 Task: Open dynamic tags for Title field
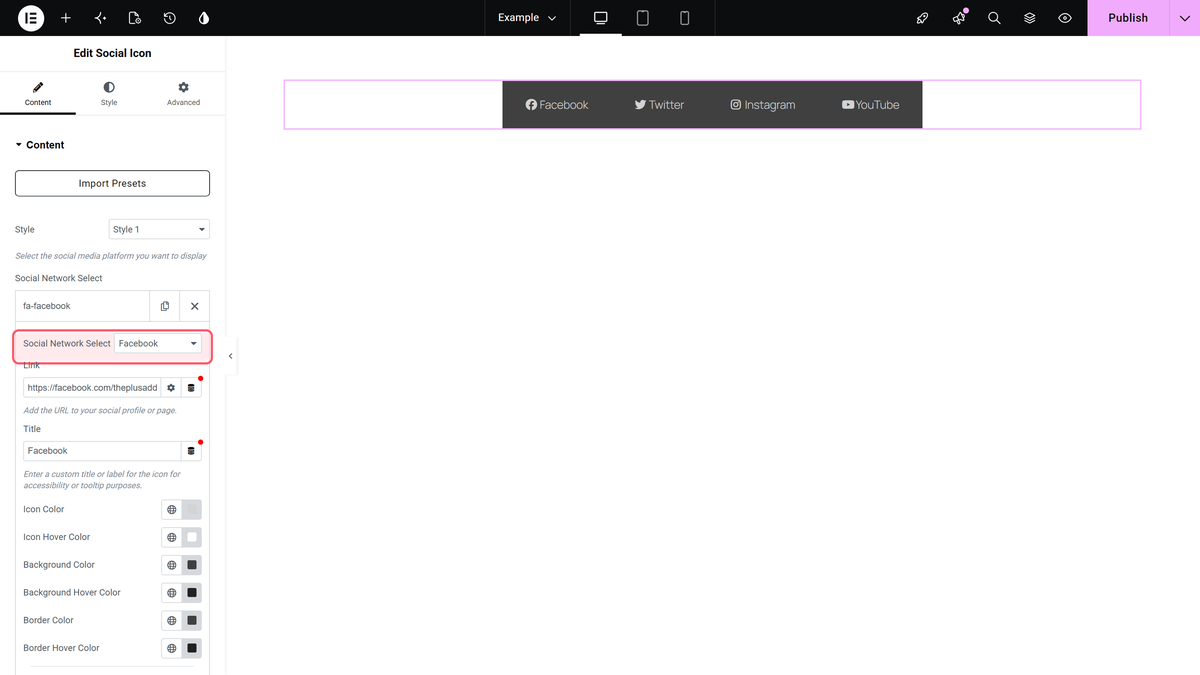(x=191, y=451)
